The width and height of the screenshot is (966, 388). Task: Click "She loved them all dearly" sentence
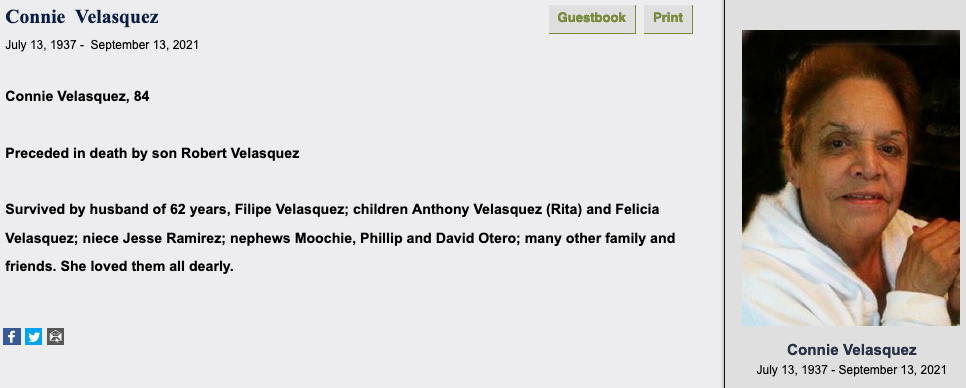[x=147, y=267]
